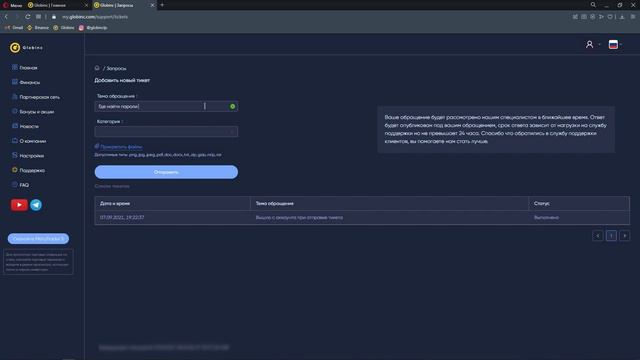
Task: Expand the Категория dropdown
Action: [166, 132]
